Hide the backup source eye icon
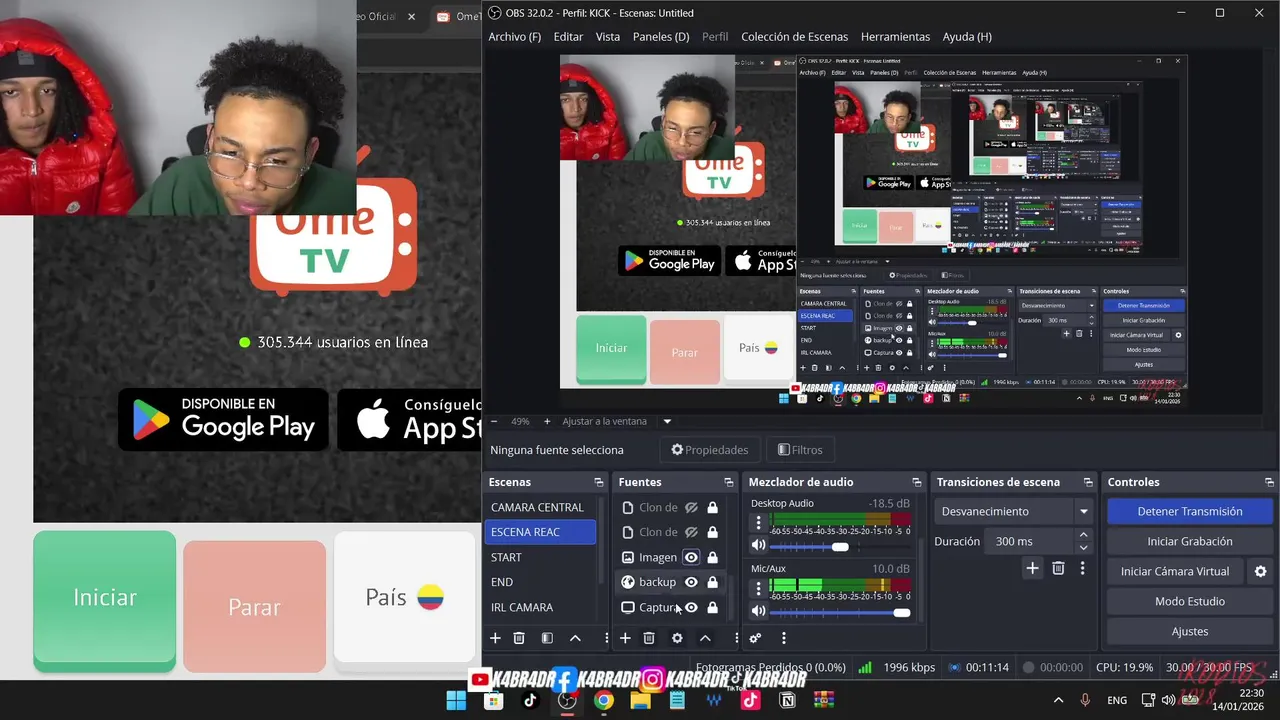Screen dimensions: 1280x720 pyautogui.click(x=691, y=582)
